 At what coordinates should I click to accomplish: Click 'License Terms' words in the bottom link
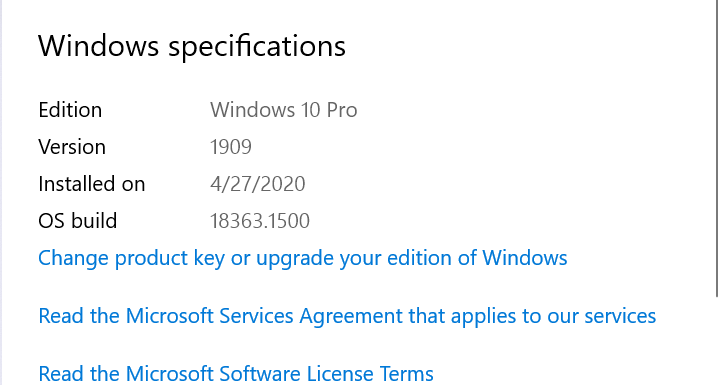(x=370, y=374)
